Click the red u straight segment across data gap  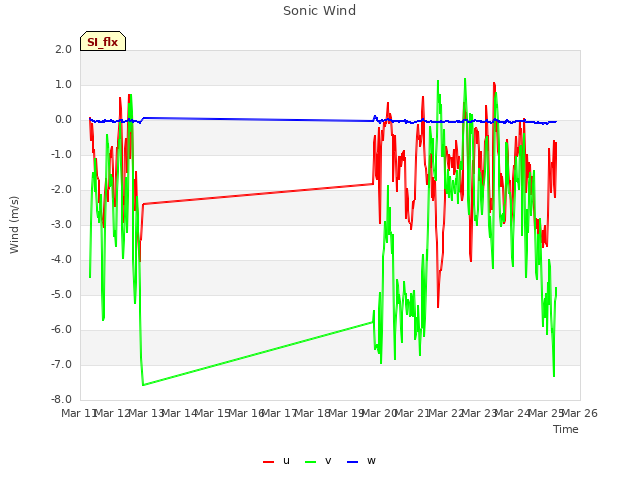[x=258, y=194]
